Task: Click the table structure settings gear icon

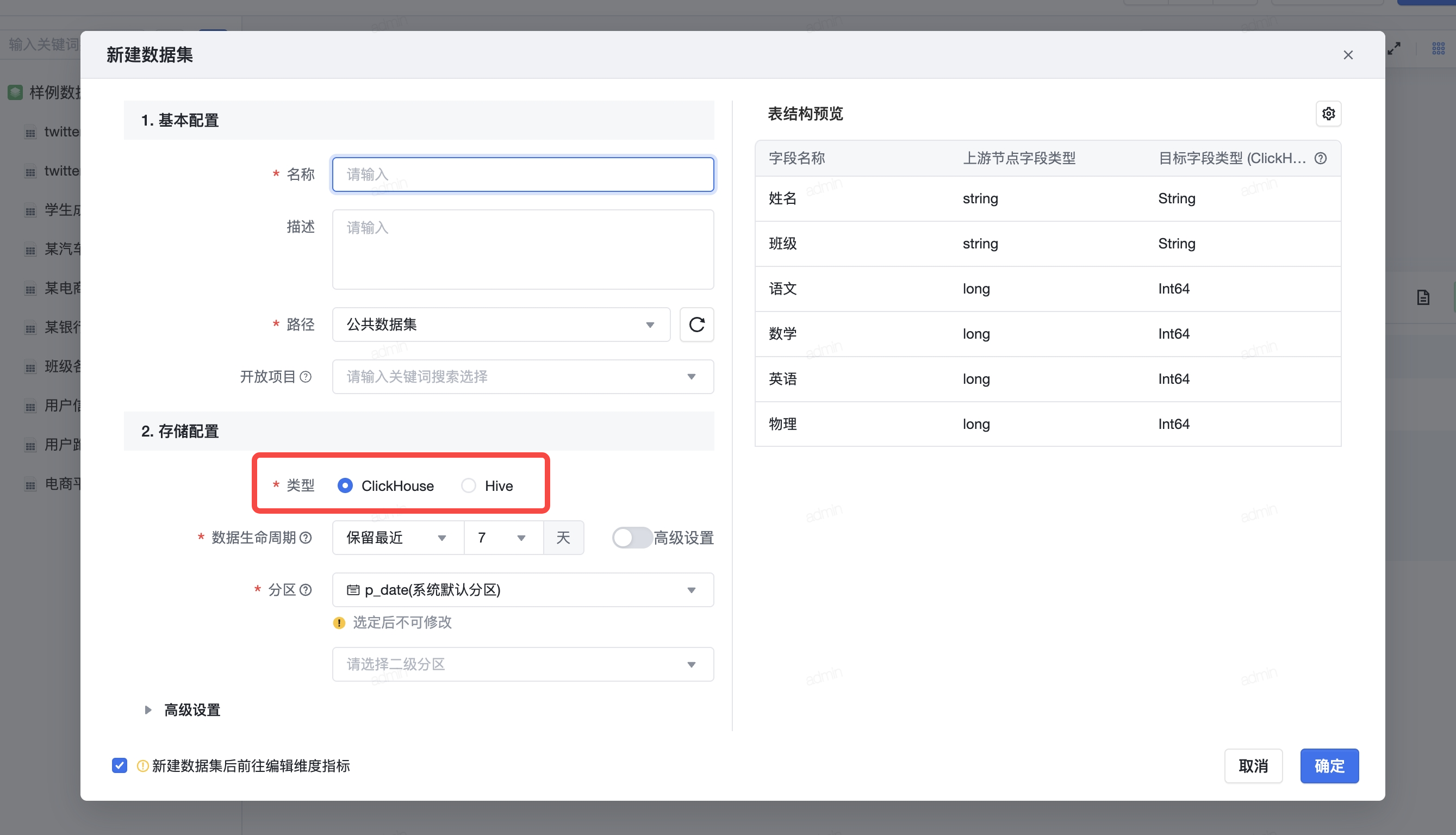Action: coord(1328,114)
